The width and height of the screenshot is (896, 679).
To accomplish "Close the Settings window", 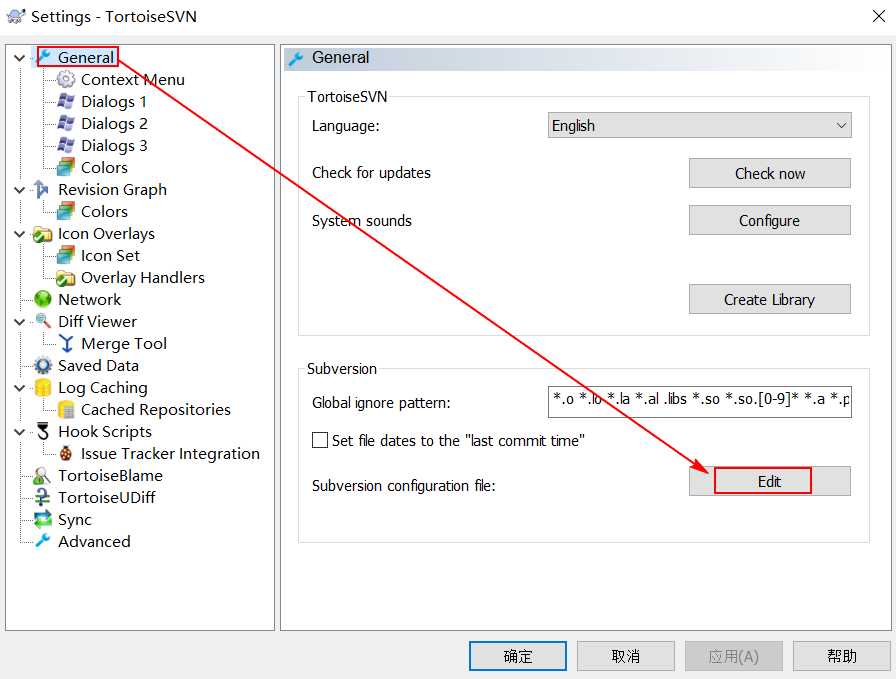I will tap(879, 16).
